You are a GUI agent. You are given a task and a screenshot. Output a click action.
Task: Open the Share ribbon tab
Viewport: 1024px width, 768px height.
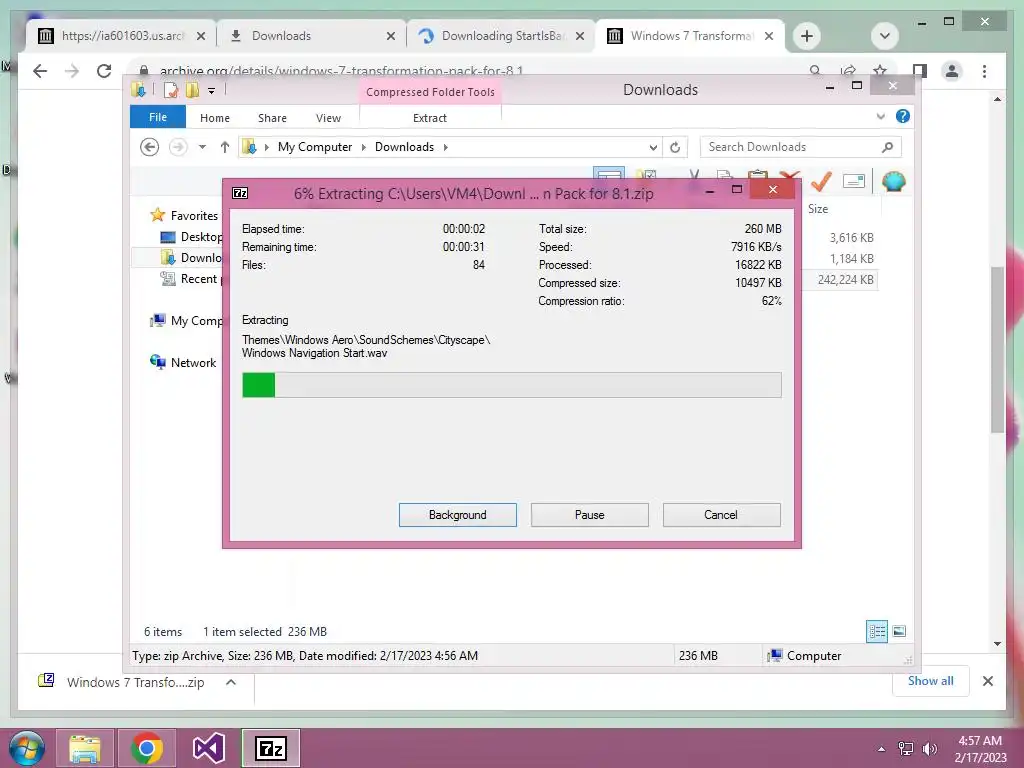pos(272,118)
